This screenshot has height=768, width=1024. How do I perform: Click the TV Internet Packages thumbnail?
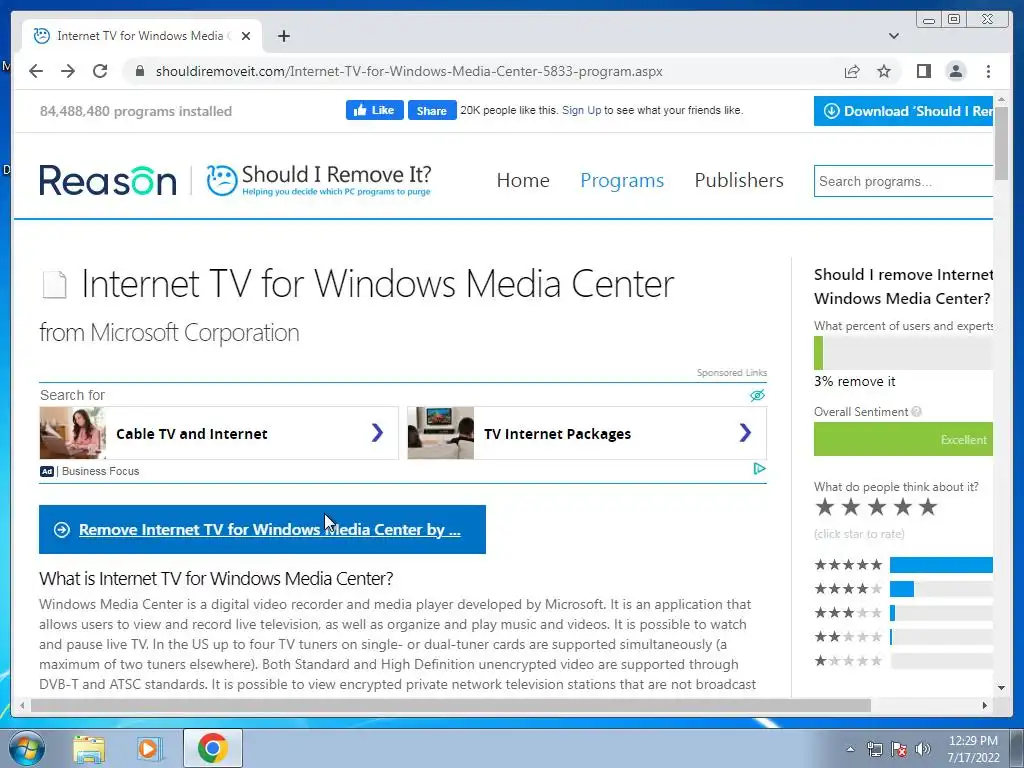(441, 433)
